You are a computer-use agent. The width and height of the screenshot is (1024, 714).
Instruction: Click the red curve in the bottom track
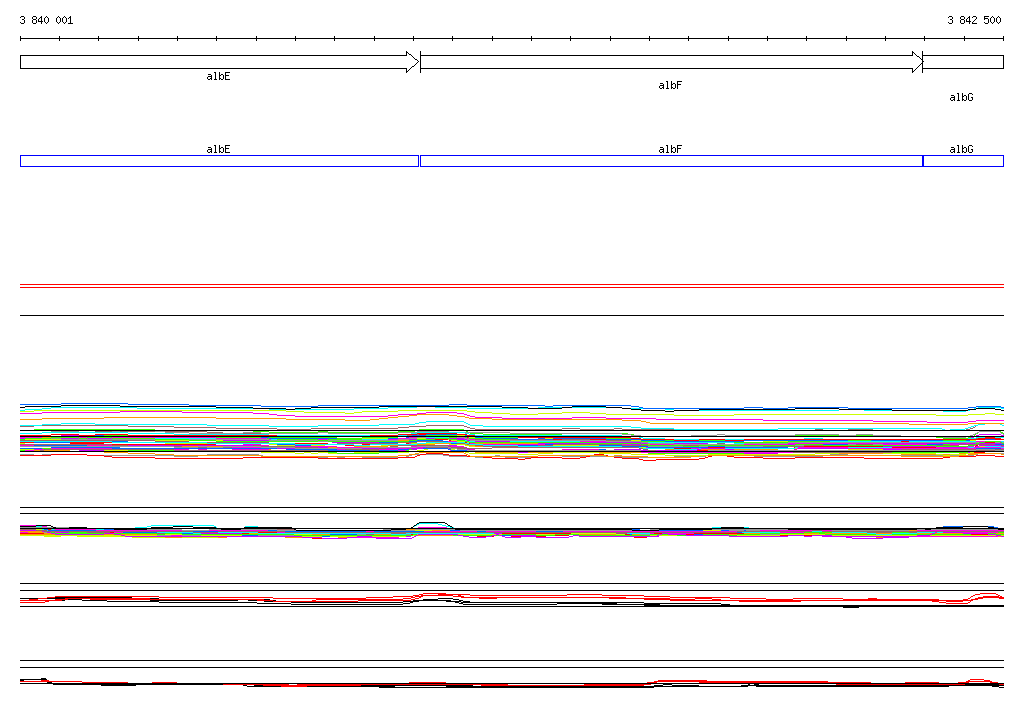[x=700, y=682]
